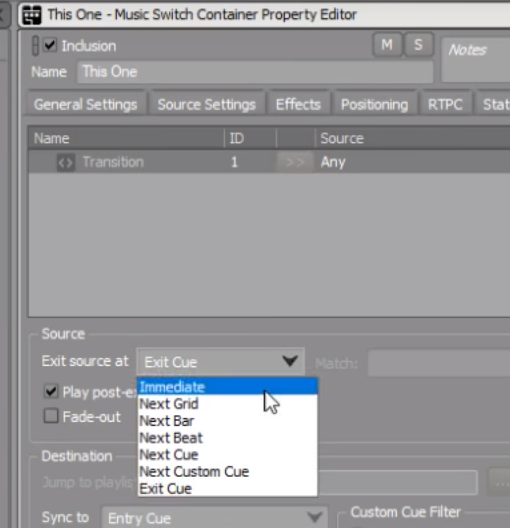Enable the Fade-out checkbox
Viewport: 510px width, 528px height.
pos(51,416)
